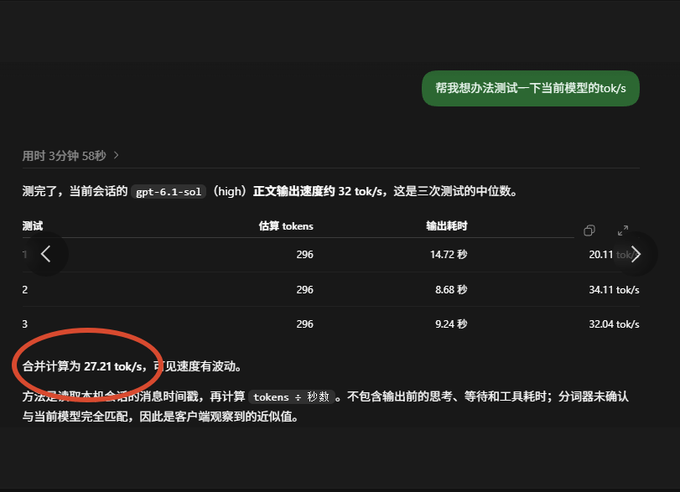The width and height of the screenshot is (680, 492).
Task: Select the 8.68 秒 table cell
Action: pyautogui.click(x=451, y=290)
